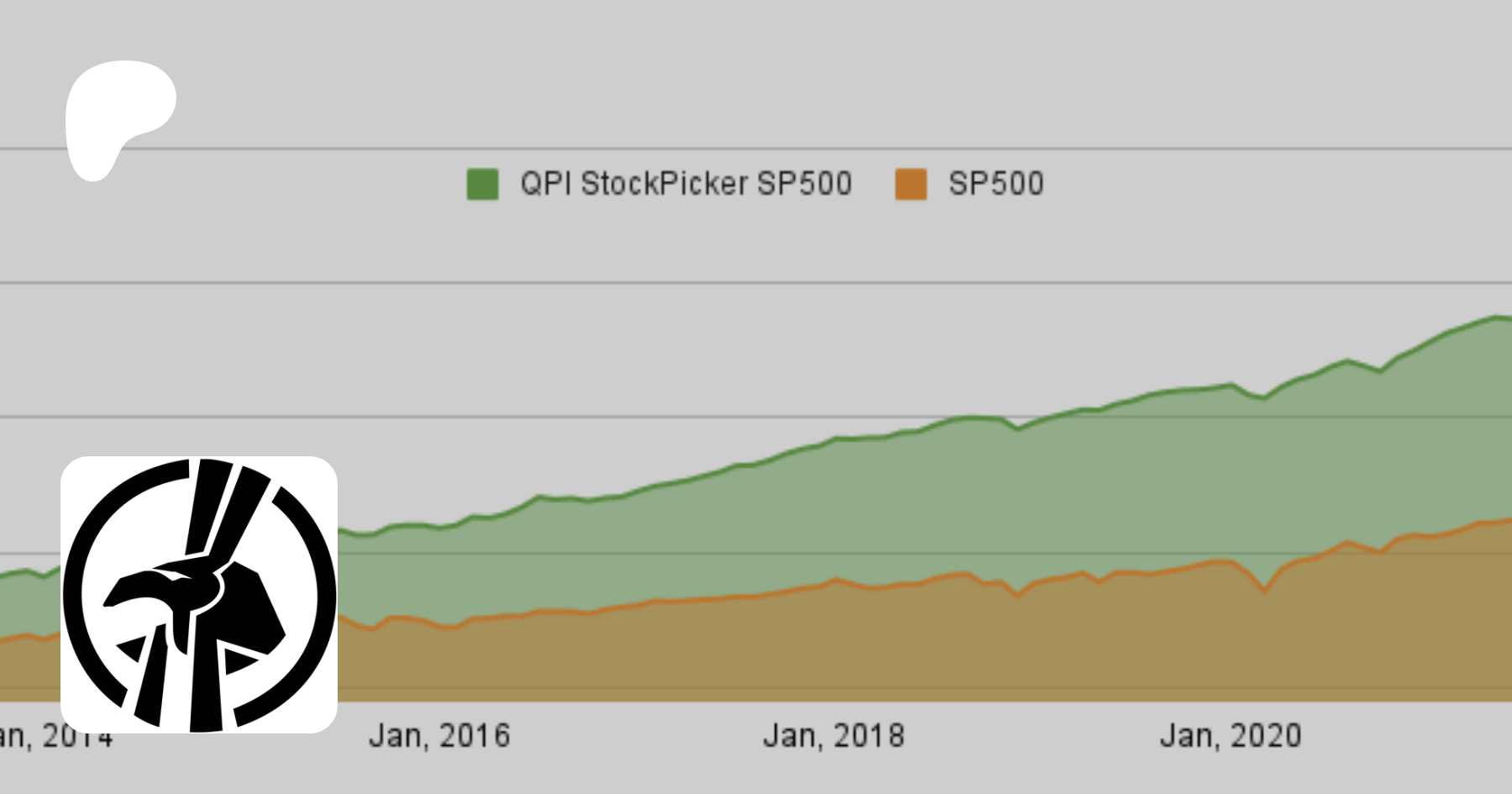The image size is (1512, 794).
Task: Click the green shaded area above Jan 2018
Action: pos(833,504)
